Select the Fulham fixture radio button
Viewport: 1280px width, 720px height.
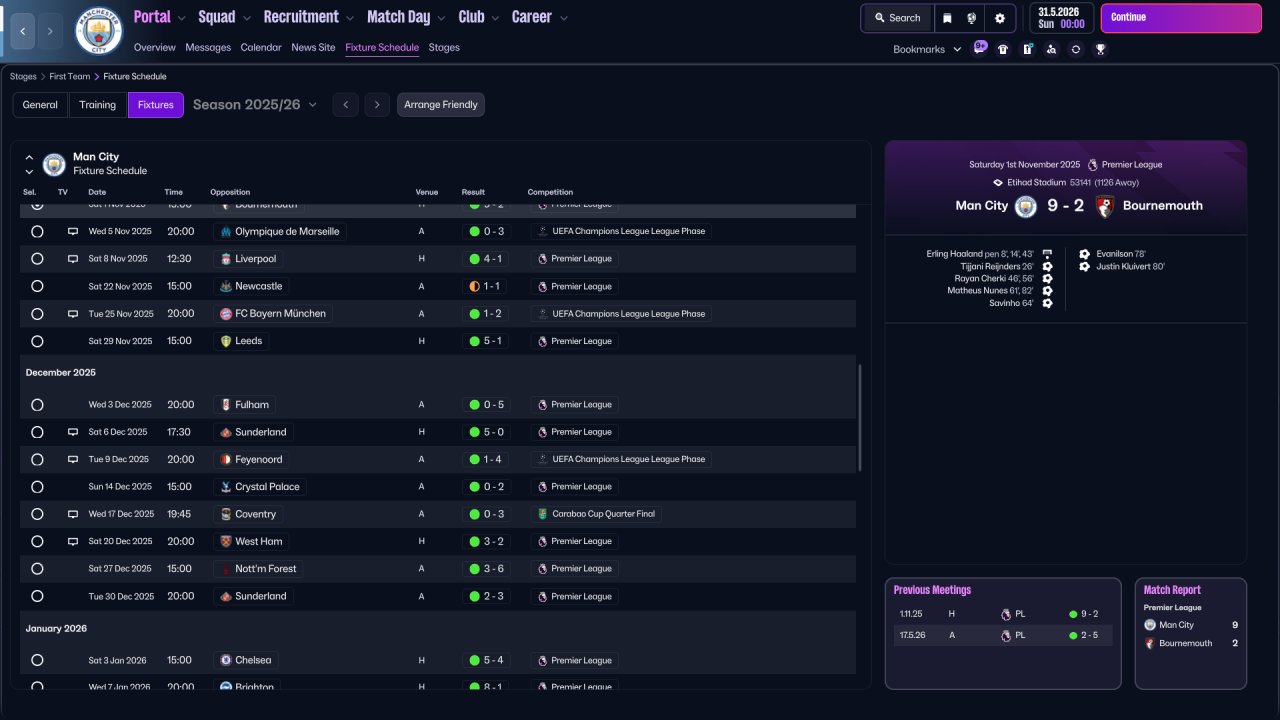tap(37, 405)
